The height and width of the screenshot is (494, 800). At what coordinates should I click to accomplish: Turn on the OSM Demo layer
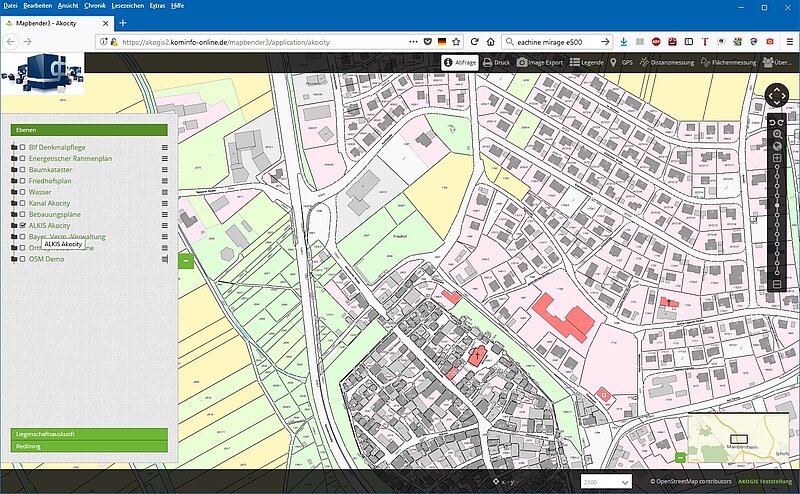23,259
